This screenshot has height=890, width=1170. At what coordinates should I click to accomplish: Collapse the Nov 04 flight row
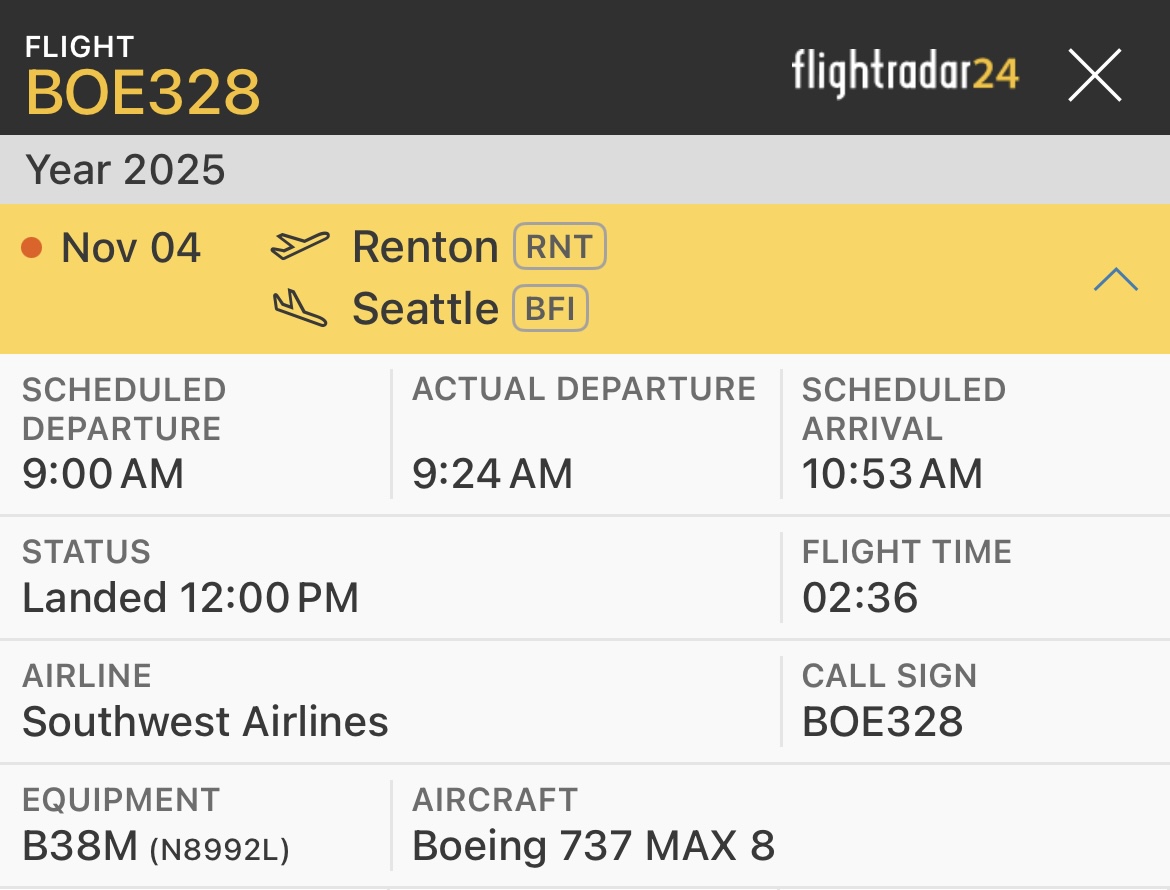click(x=1115, y=279)
